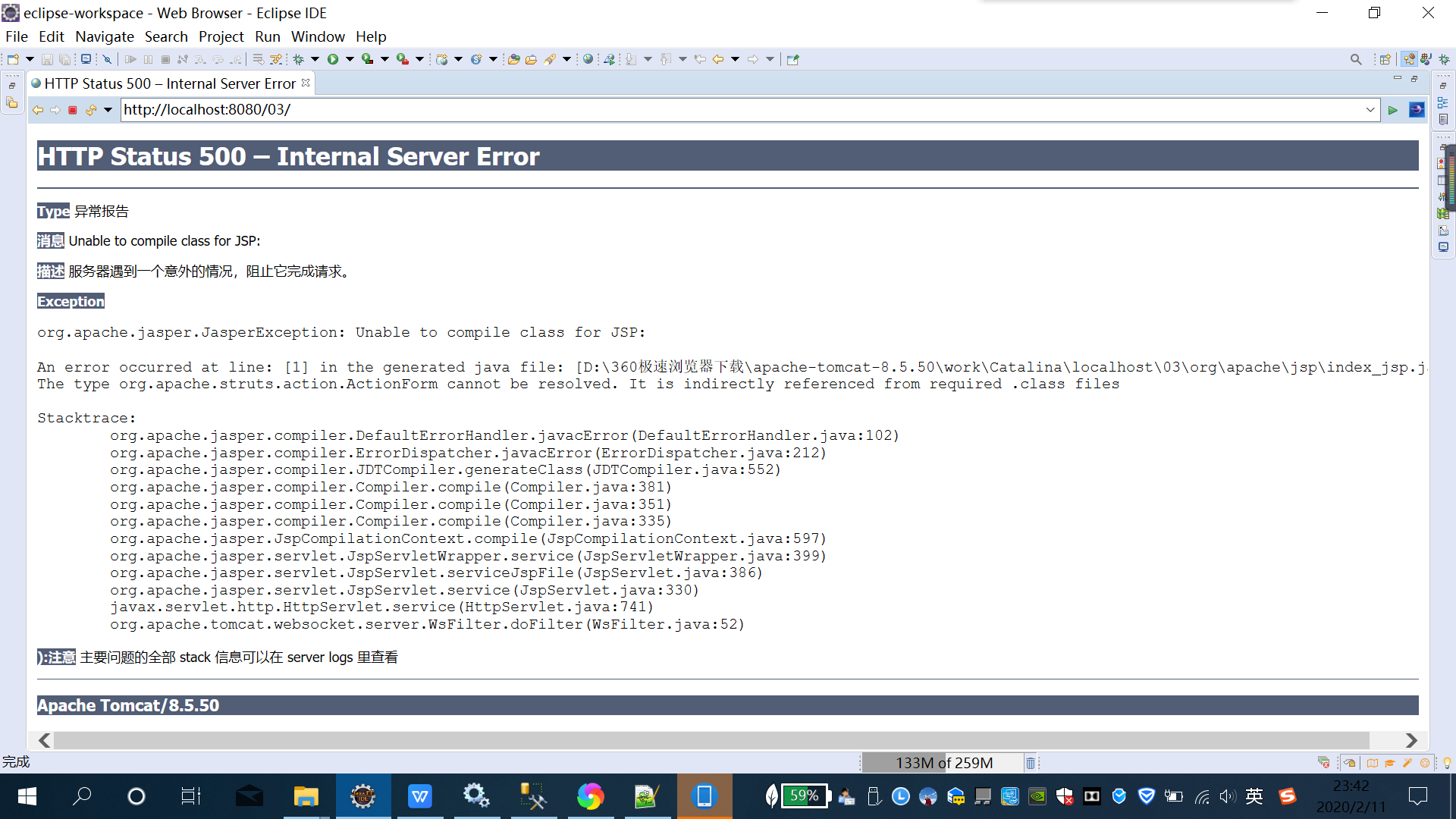The image size is (1456, 819).
Task: Open the Project menu
Action: [221, 36]
